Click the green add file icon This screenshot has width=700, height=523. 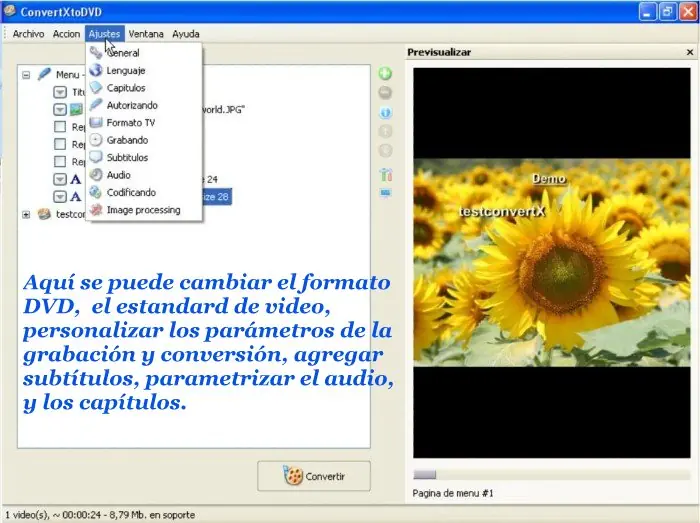click(386, 74)
